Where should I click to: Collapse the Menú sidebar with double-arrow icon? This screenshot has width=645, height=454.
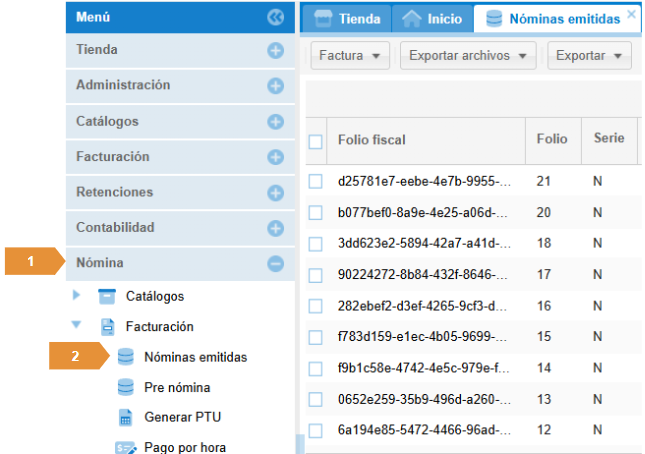276,17
